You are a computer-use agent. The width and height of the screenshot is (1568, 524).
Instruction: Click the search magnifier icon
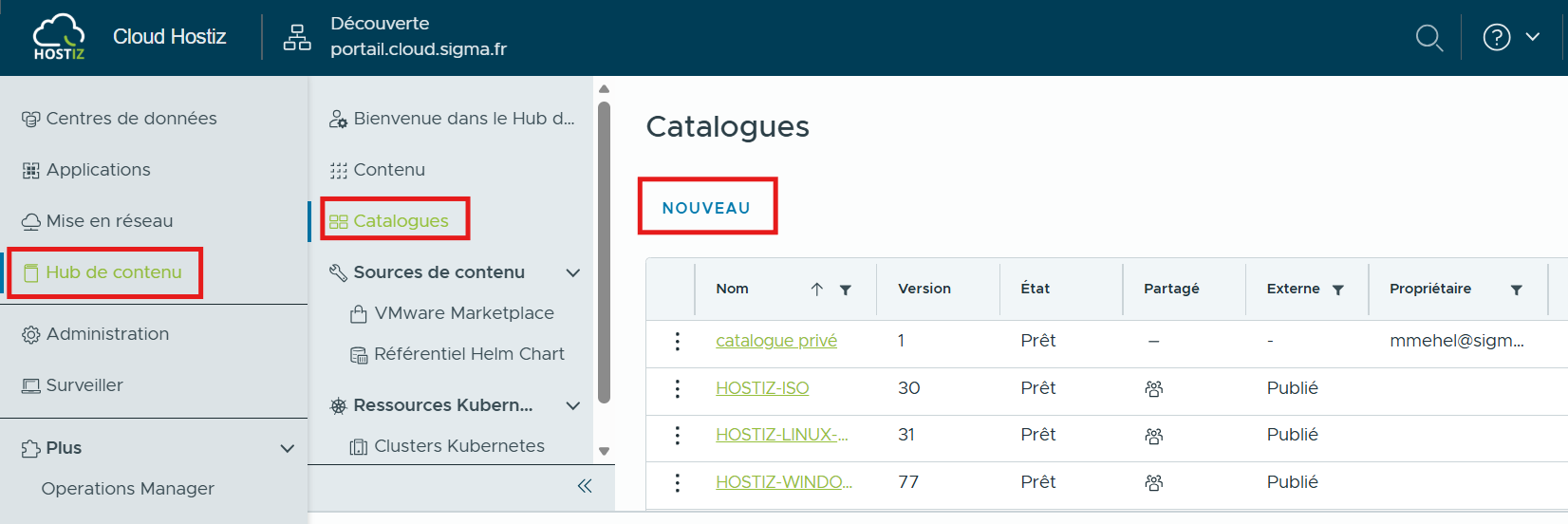(x=1428, y=38)
